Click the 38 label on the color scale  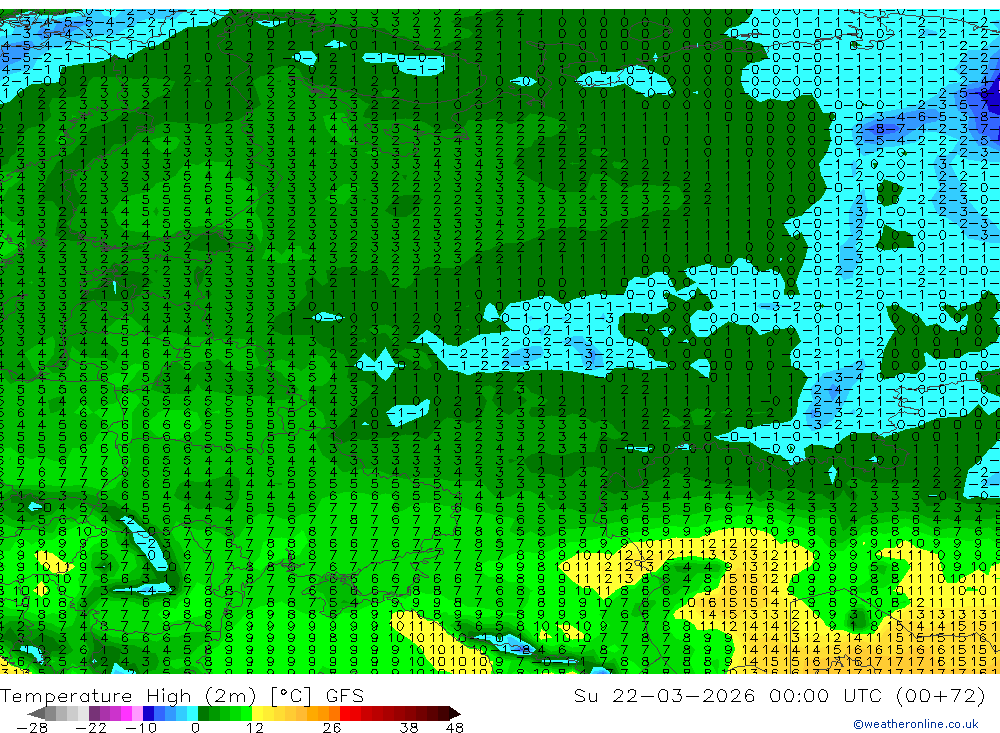408,728
